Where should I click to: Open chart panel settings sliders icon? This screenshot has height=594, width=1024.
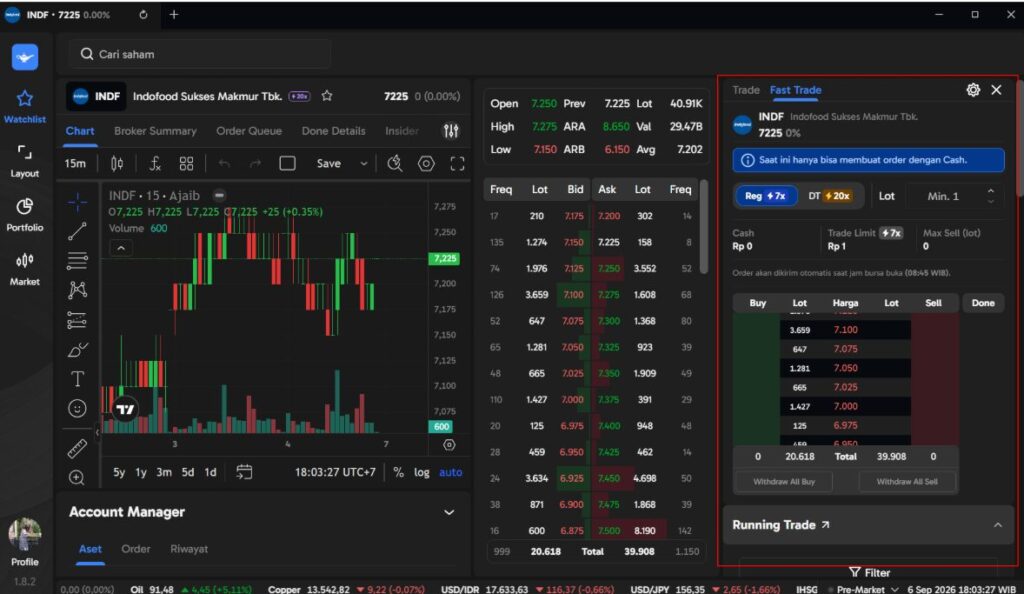click(x=451, y=131)
